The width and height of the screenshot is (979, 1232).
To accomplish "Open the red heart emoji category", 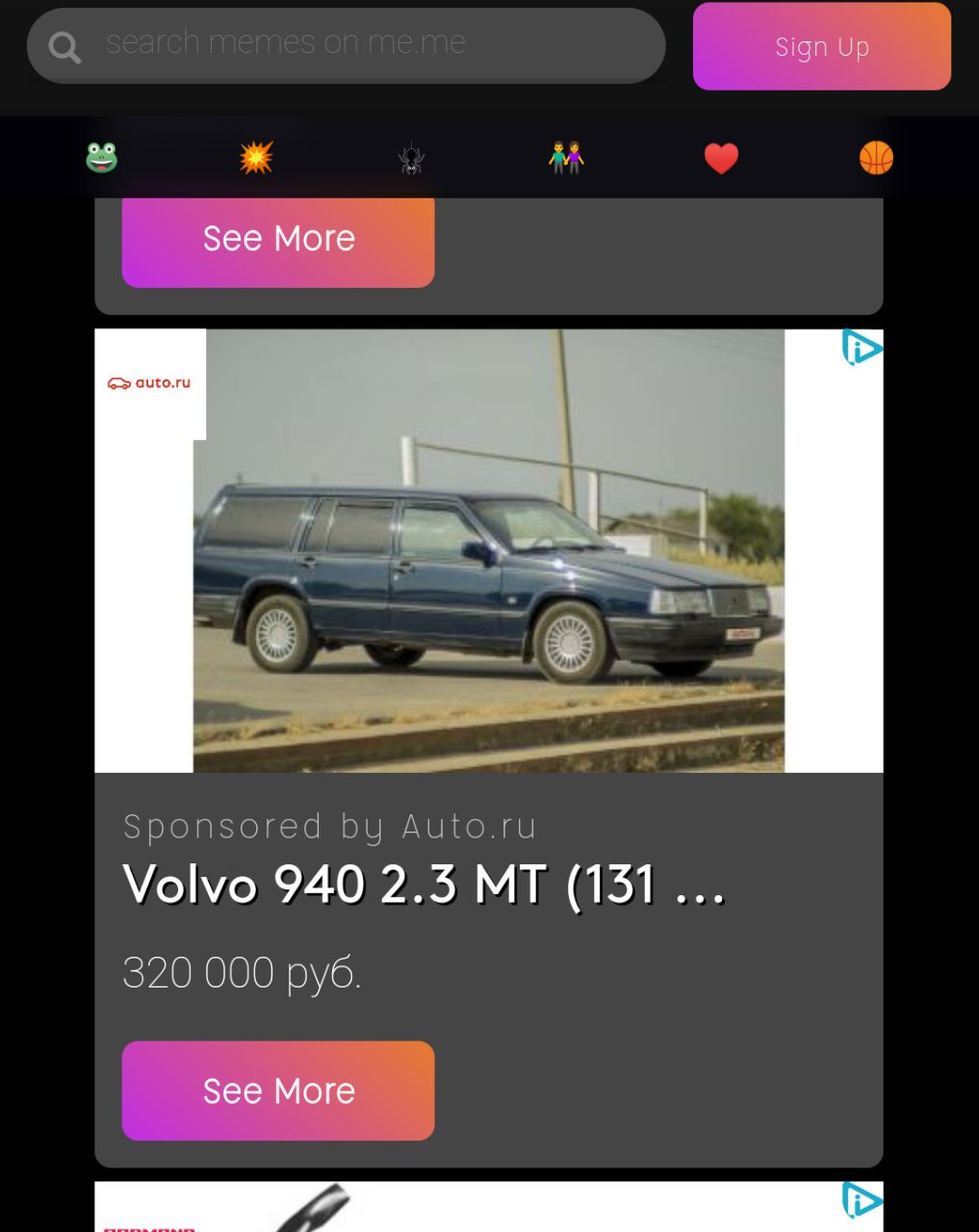I will point(721,158).
